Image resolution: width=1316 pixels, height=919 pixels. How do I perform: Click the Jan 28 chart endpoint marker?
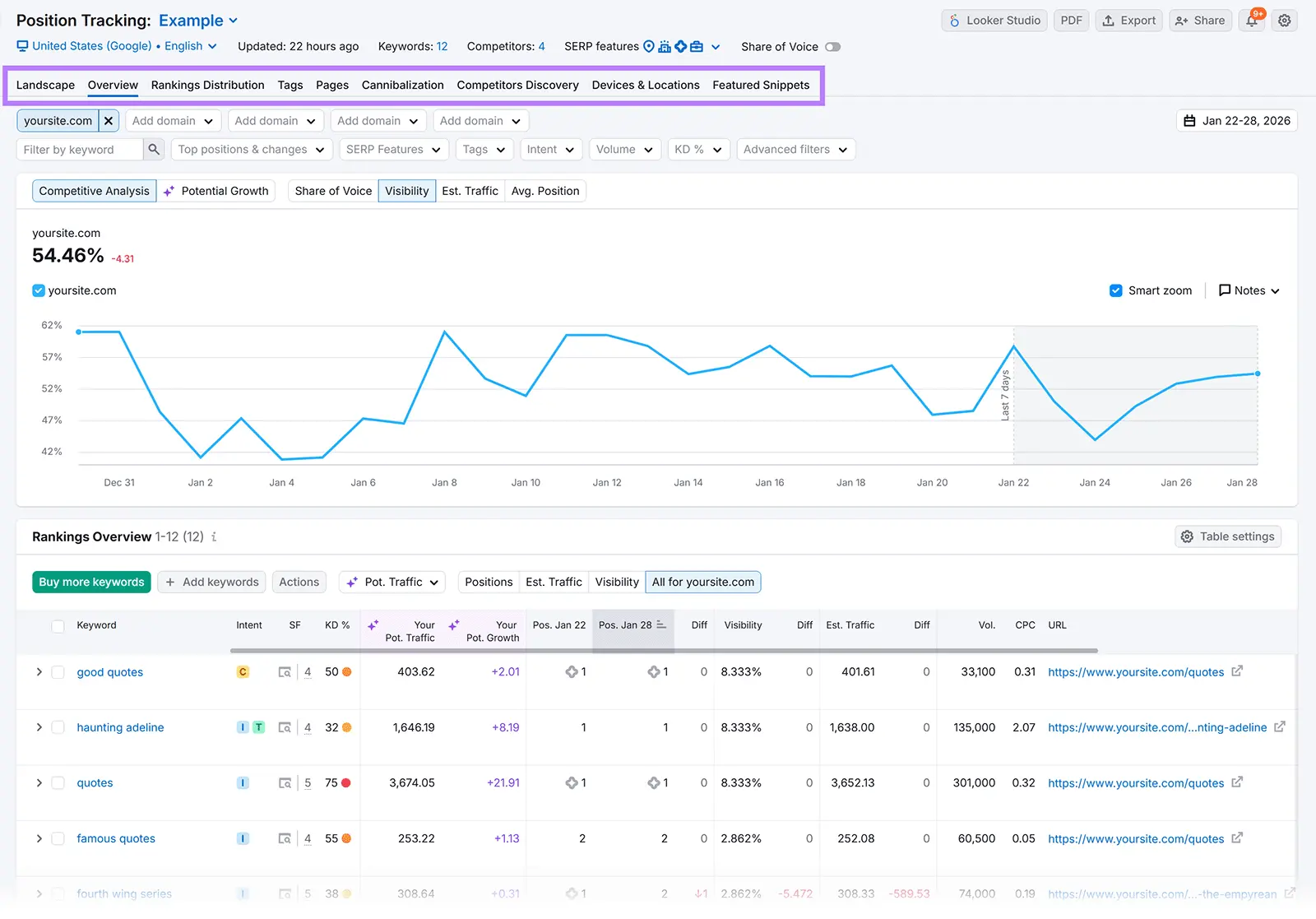click(1258, 374)
